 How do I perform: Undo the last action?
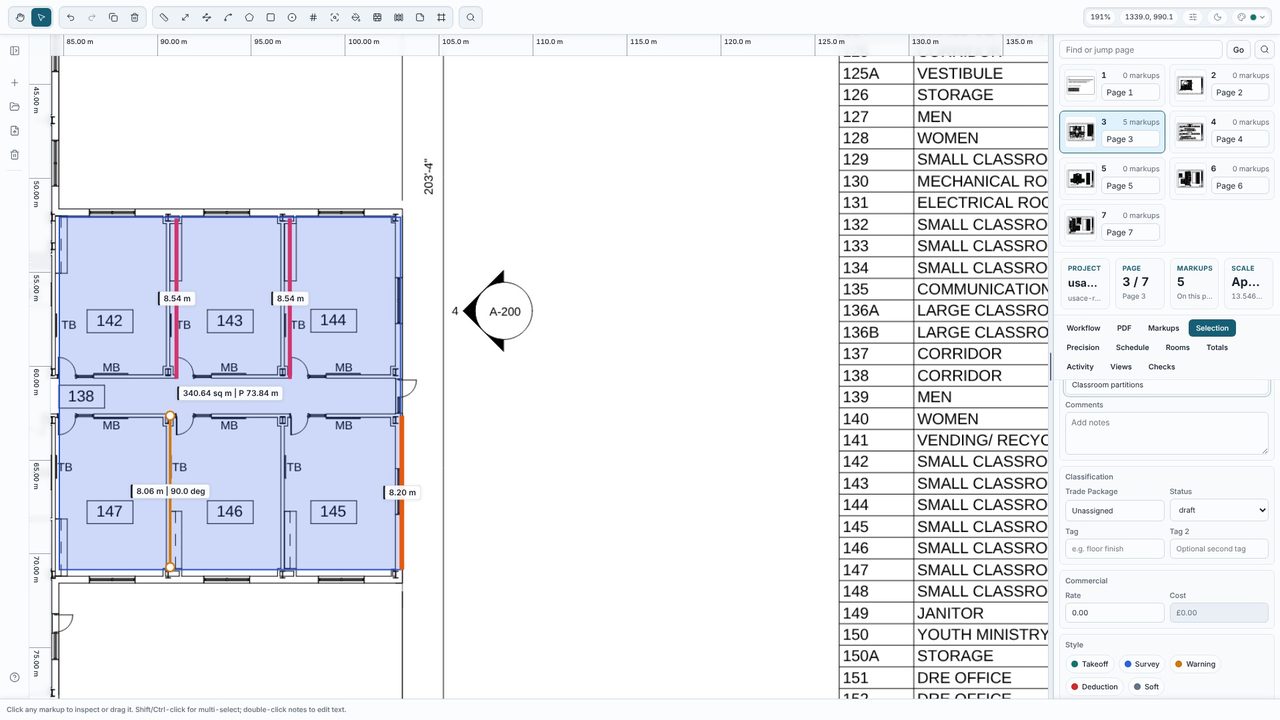[x=70, y=17]
